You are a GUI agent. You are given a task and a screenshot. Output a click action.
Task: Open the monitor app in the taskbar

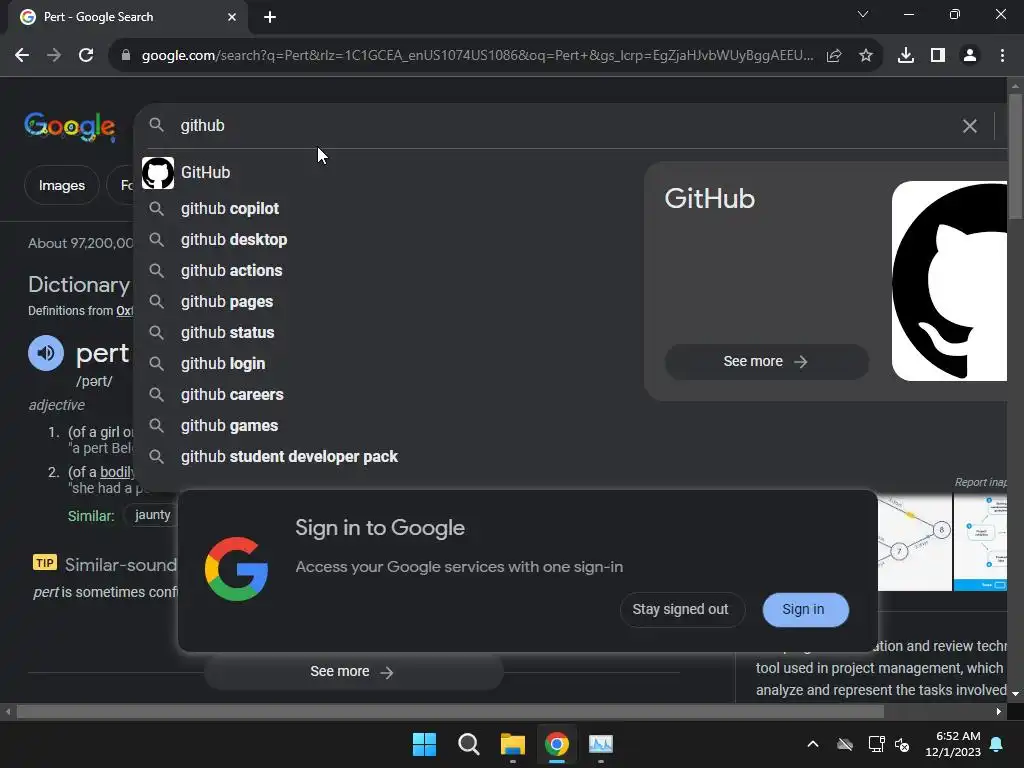tap(601, 744)
